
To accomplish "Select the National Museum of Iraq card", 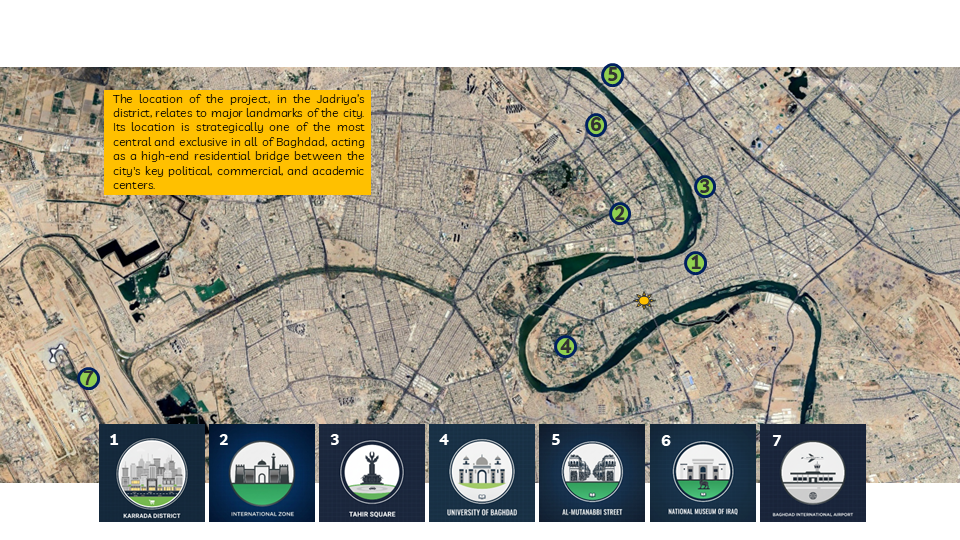I will pos(703,473).
